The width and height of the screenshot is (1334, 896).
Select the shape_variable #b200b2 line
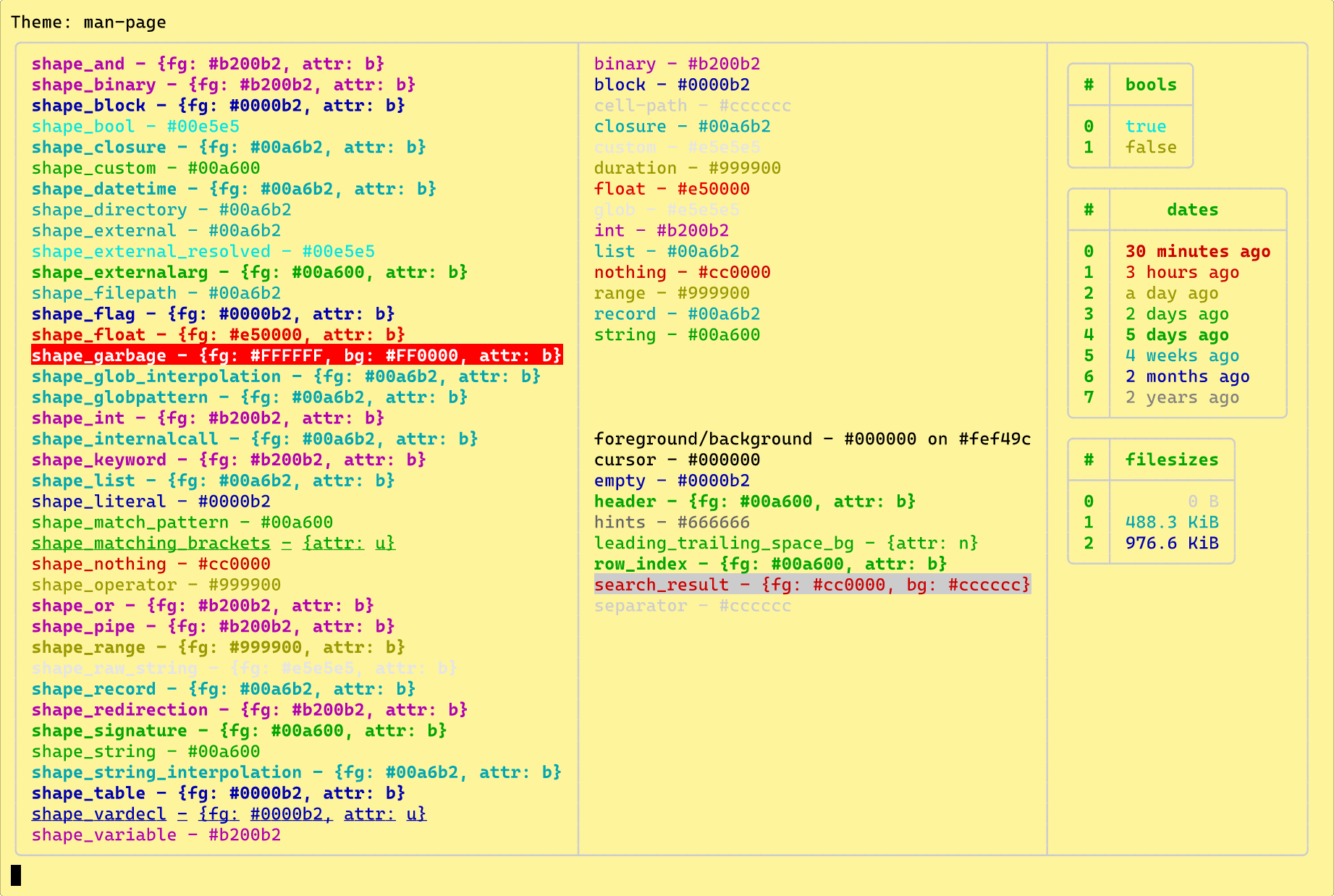pyautogui.click(x=156, y=835)
